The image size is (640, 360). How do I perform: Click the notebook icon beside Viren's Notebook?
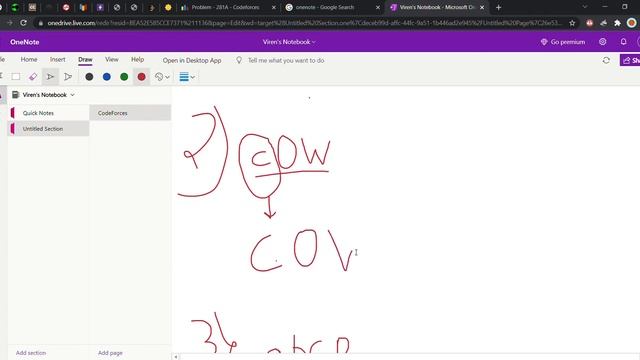(x=16, y=95)
